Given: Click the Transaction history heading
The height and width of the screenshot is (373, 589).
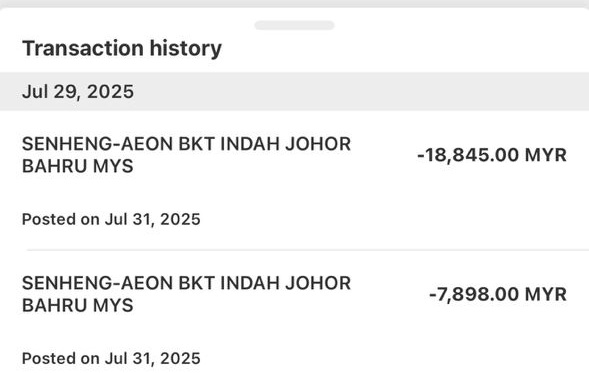Looking at the screenshot, I should tap(122, 48).
